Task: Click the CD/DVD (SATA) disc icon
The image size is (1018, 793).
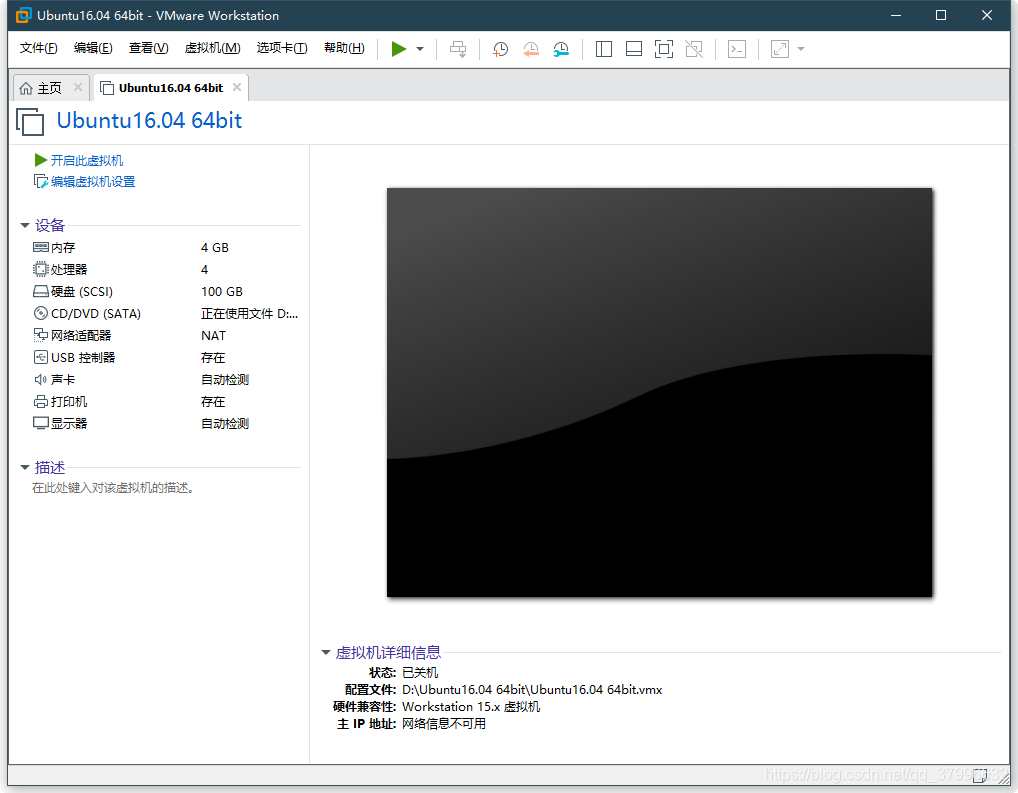Action: 40,314
